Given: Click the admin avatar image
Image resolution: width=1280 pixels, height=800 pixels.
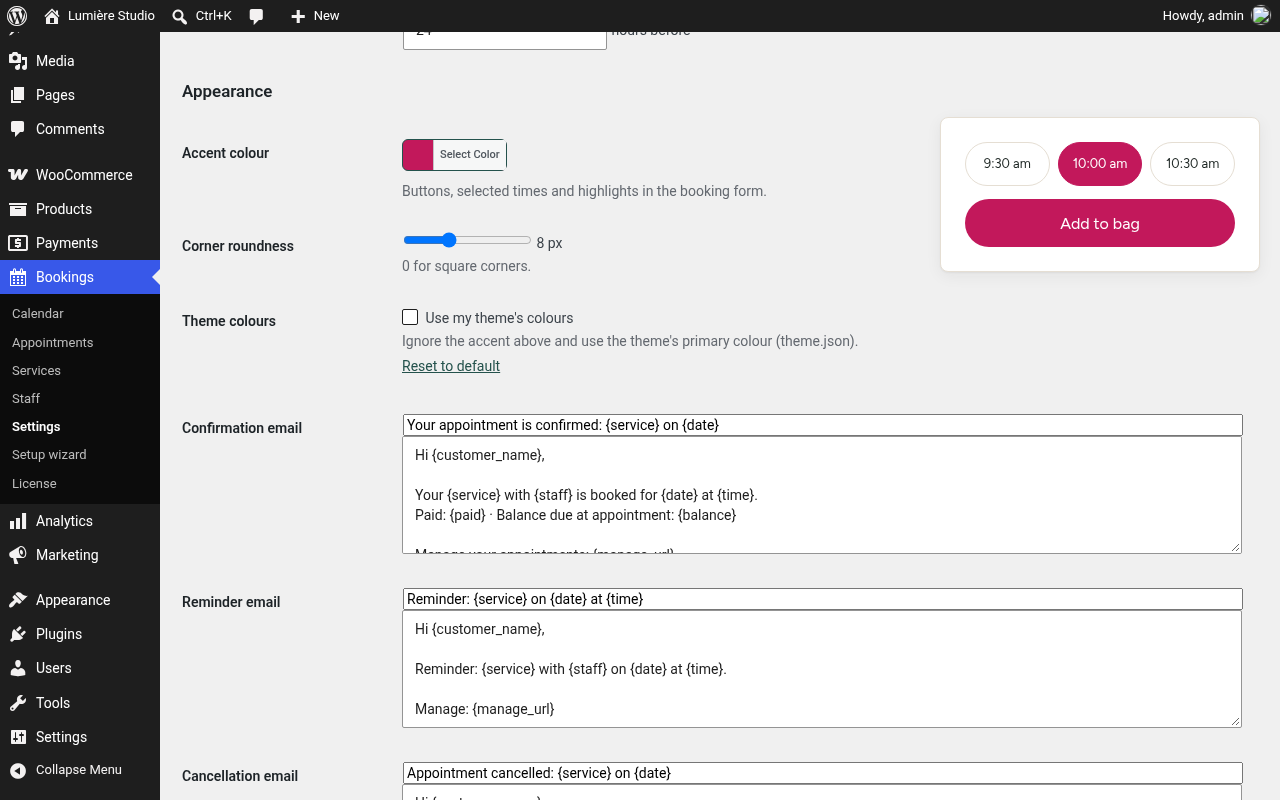Looking at the screenshot, I should (1261, 15).
